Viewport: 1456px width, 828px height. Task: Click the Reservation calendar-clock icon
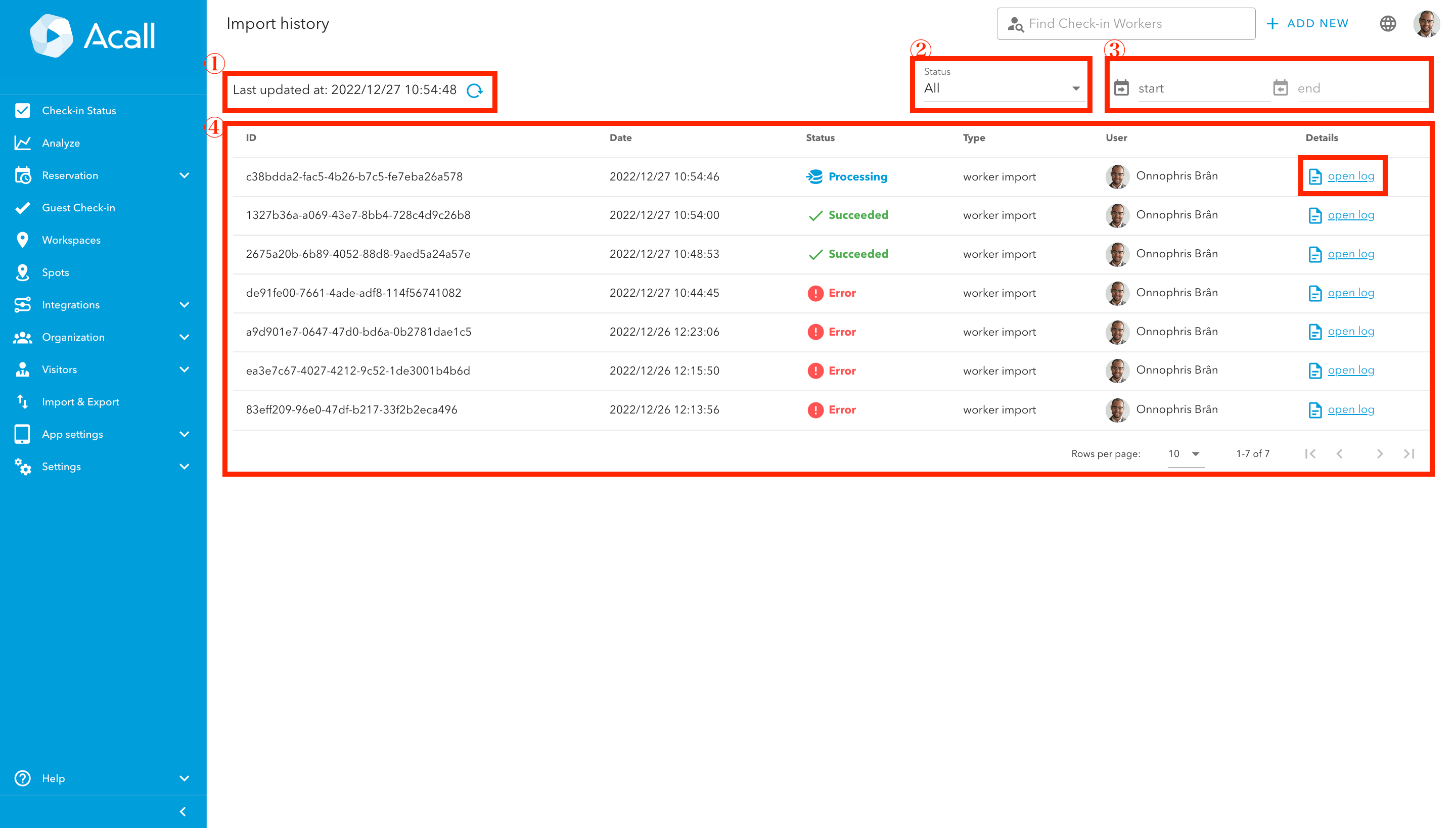click(22, 175)
